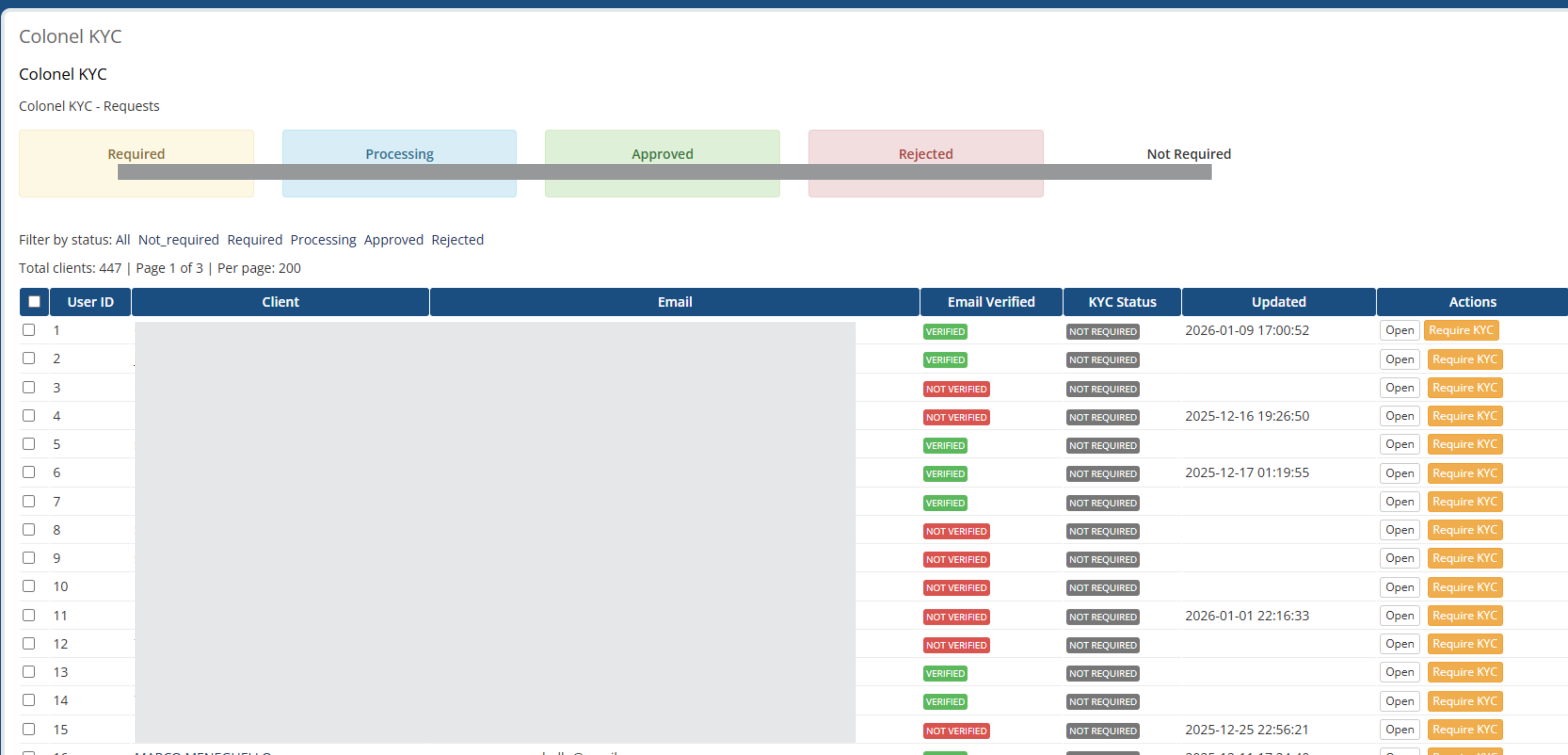
Task: Open the yellow Required summary card
Action: (136, 153)
